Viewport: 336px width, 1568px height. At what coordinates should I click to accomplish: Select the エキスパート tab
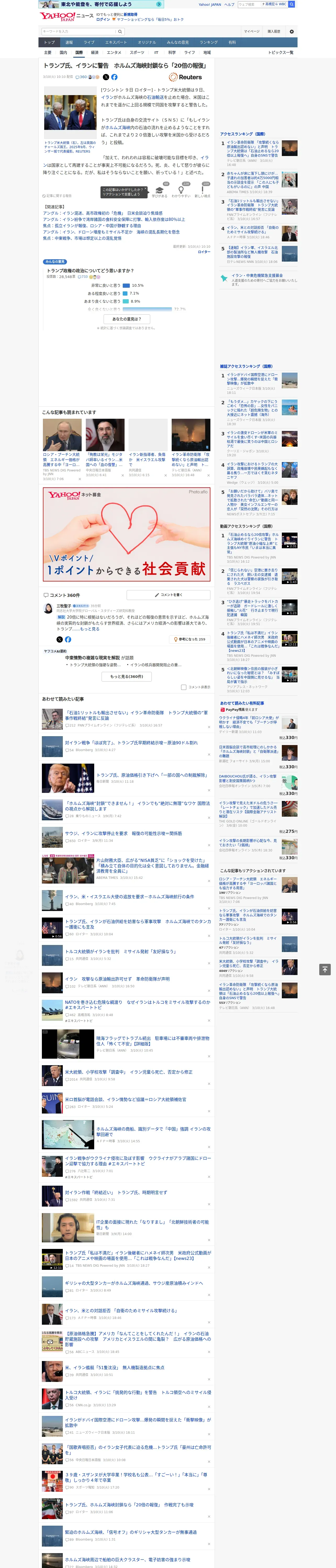116,43
